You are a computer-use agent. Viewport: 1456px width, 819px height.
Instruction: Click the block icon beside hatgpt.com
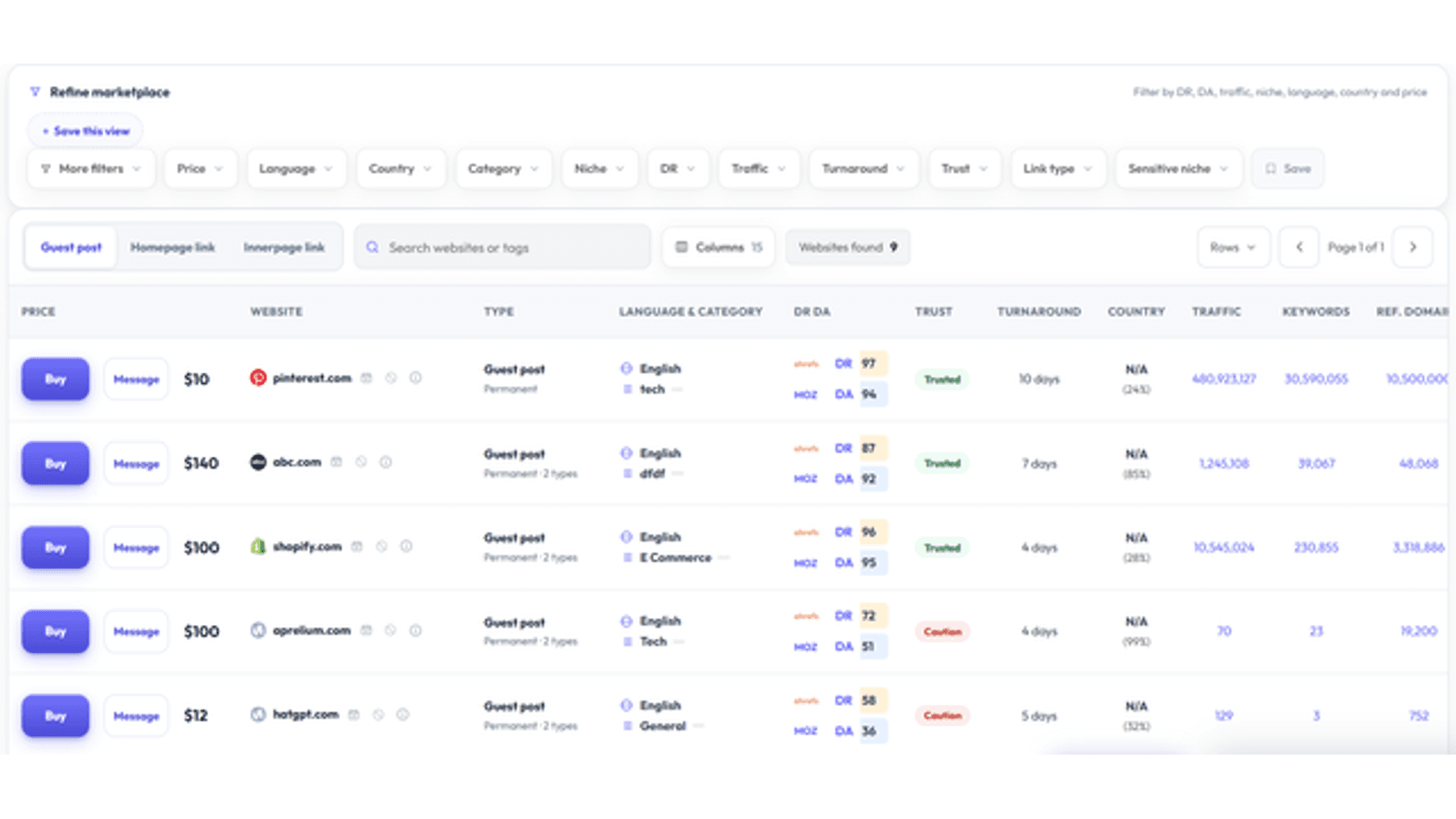tap(378, 715)
